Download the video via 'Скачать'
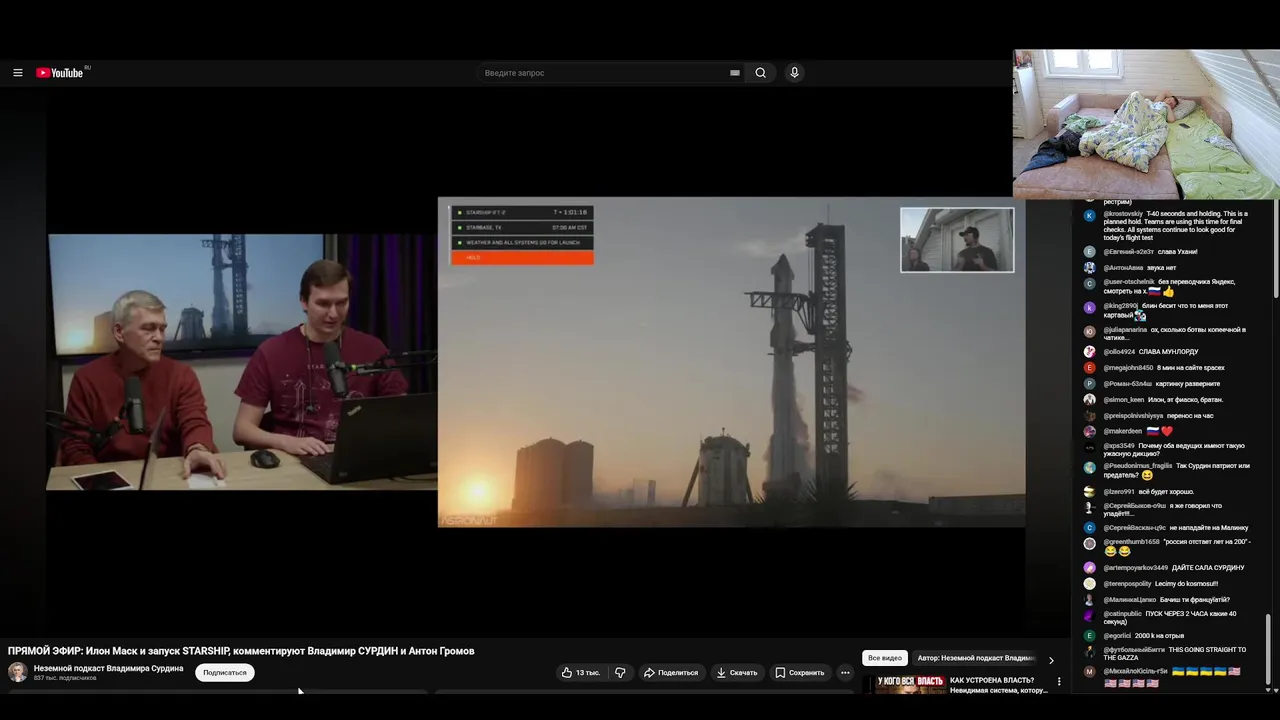Screen dimensions: 1280x720 (737, 673)
